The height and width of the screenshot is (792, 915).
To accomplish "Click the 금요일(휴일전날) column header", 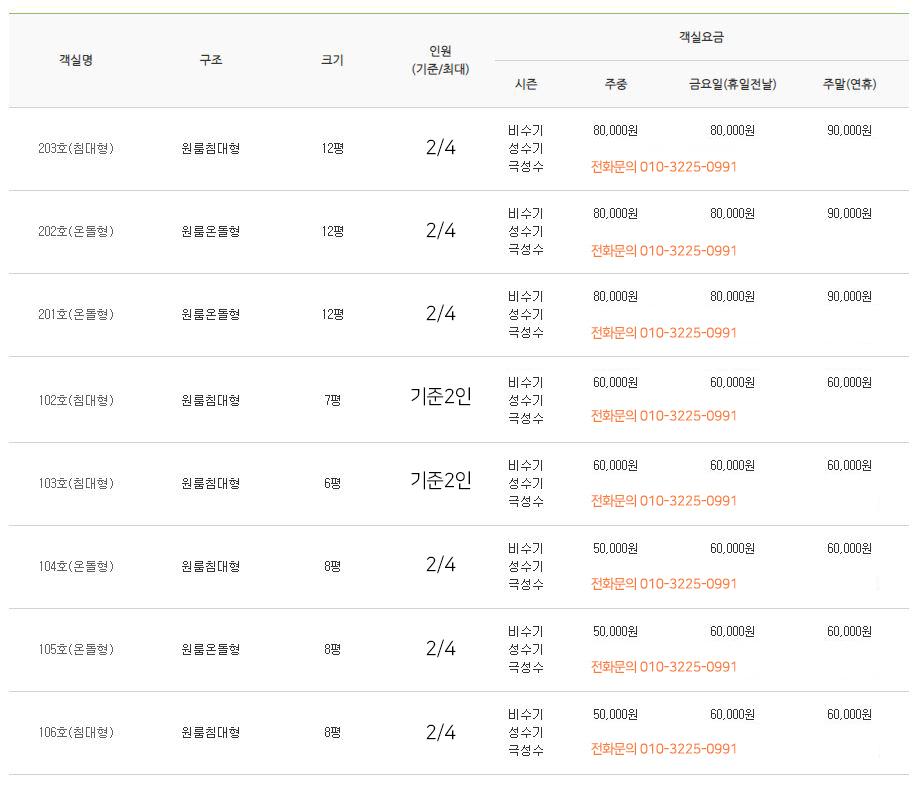I will tap(732, 84).
